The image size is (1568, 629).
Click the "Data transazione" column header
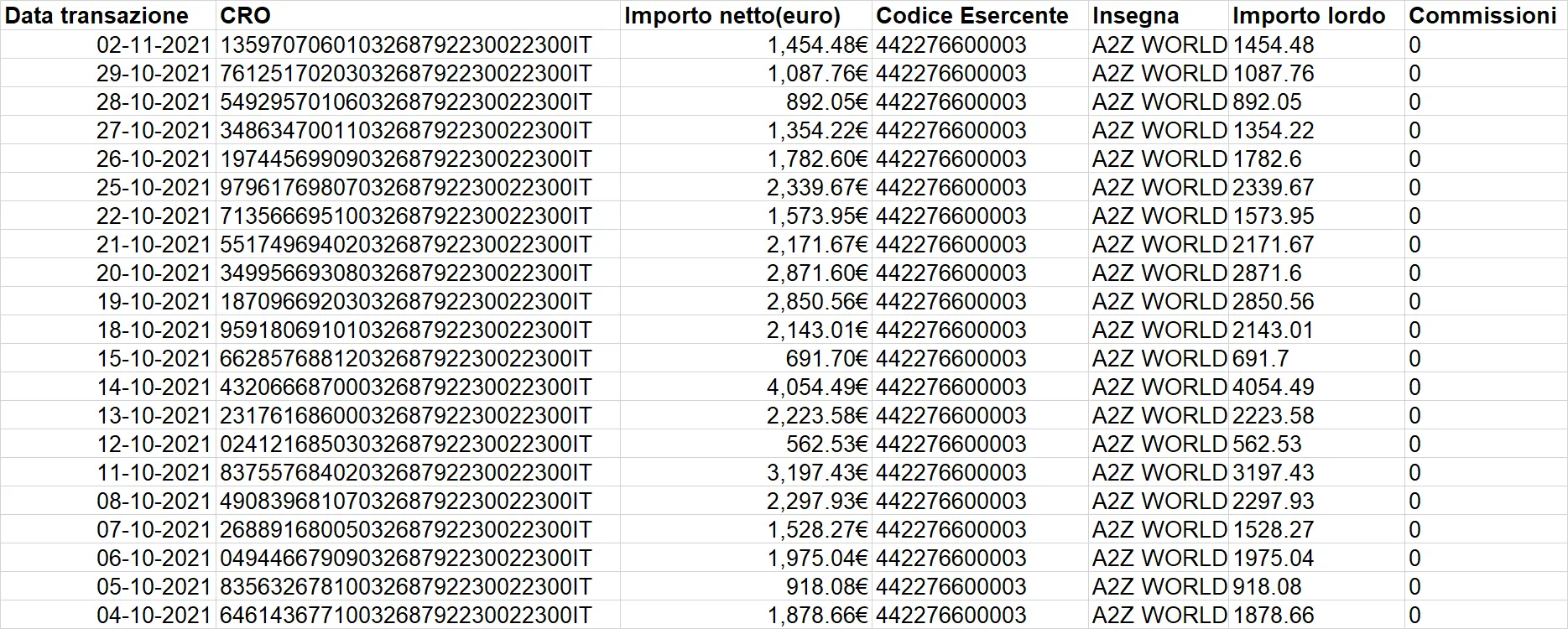(96, 16)
